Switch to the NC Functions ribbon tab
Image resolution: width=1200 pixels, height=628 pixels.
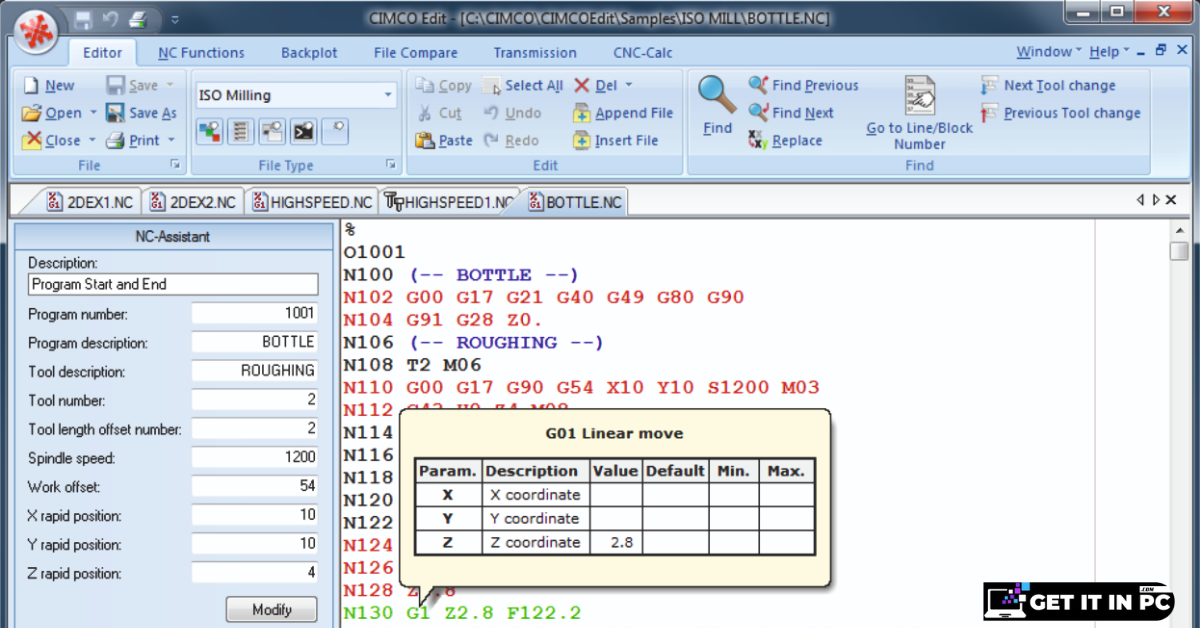201,53
